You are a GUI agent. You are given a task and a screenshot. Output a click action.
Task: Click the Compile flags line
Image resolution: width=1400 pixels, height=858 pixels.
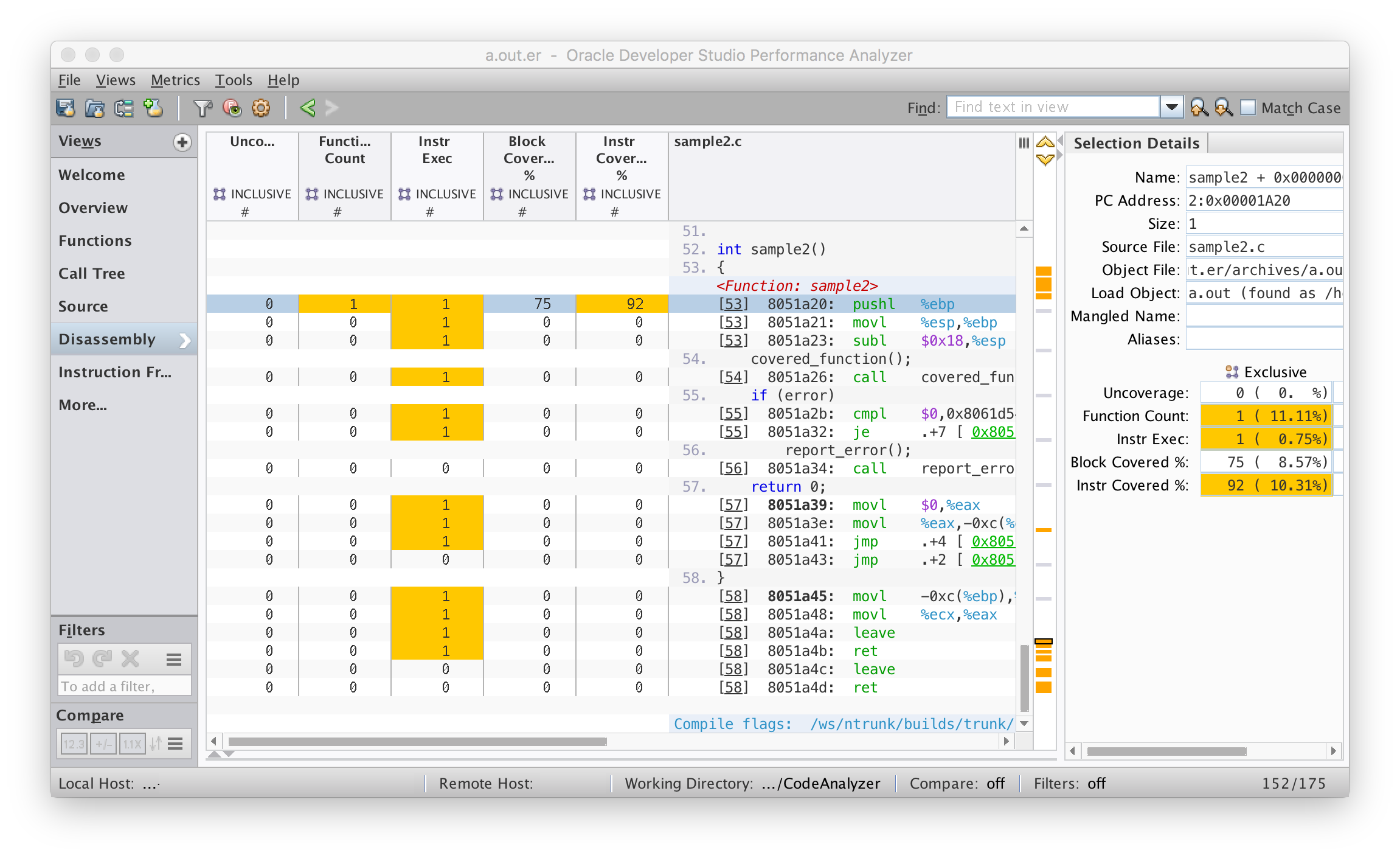click(x=843, y=724)
